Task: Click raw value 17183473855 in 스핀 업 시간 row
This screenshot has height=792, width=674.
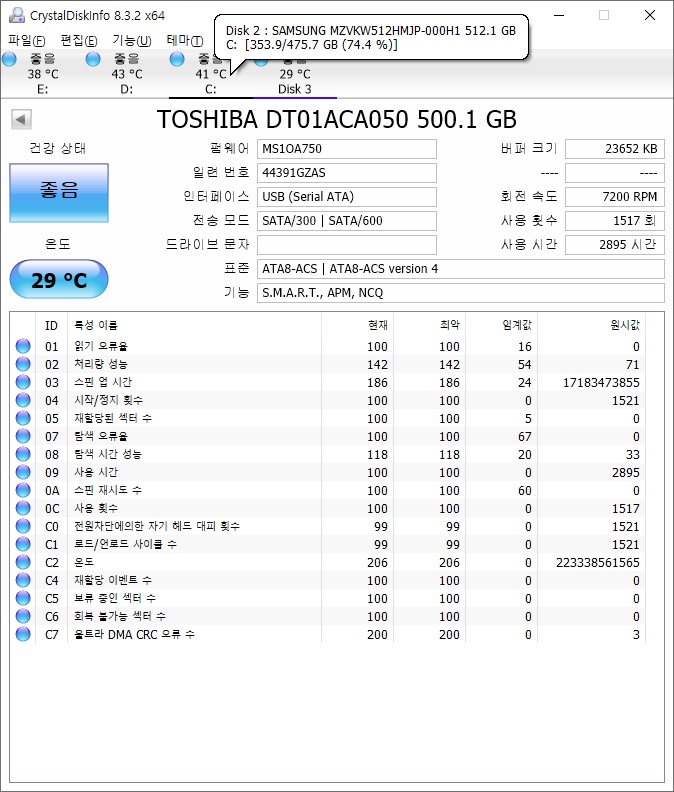Action: tap(601, 382)
